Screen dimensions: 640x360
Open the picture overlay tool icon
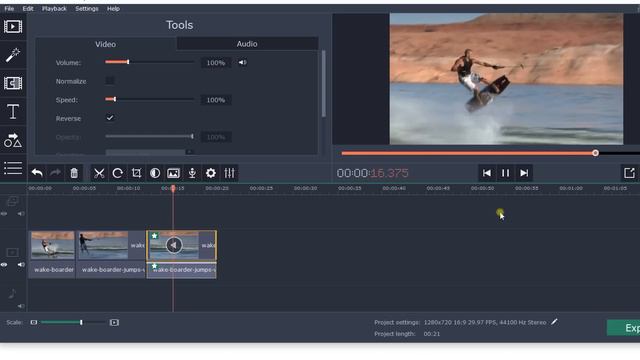(x=173, y=173)
